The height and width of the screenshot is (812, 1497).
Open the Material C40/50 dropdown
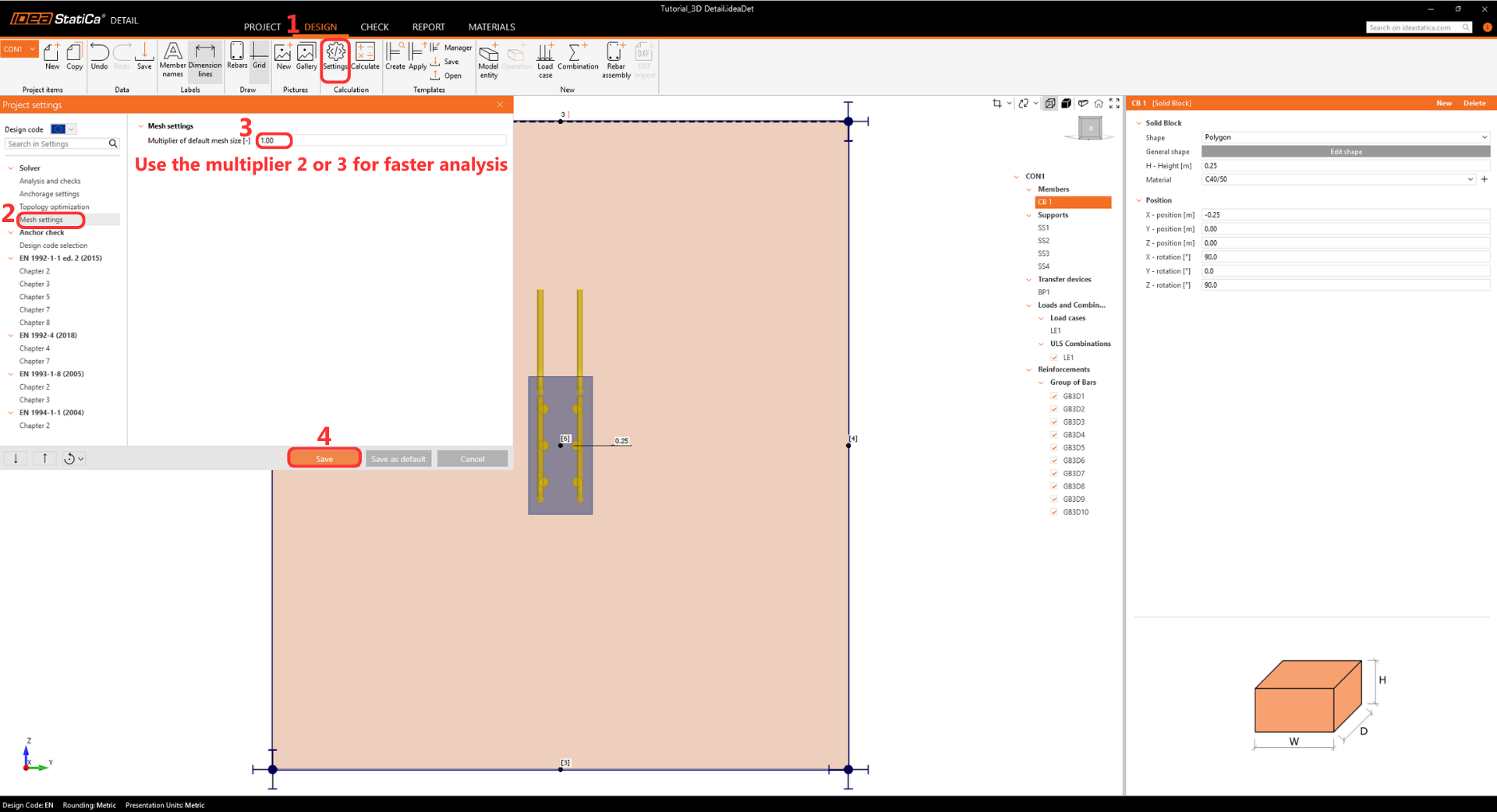(x=1338, y=179)
